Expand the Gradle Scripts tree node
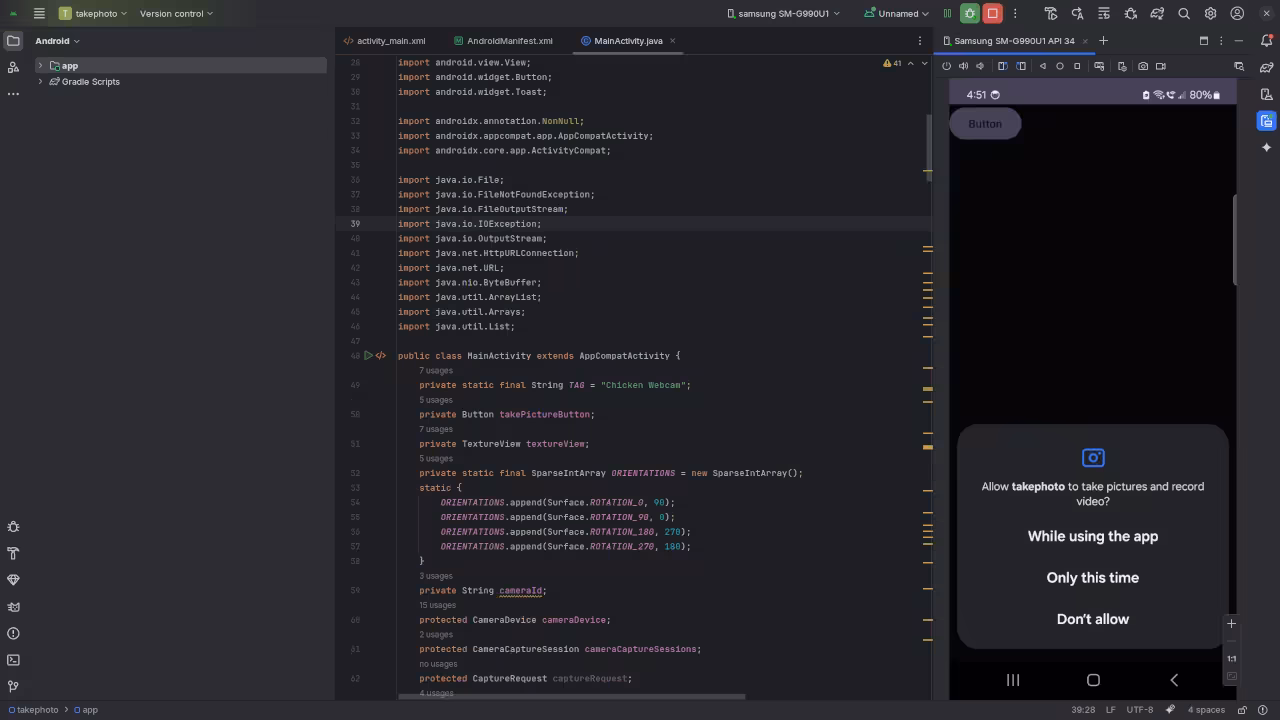This screenshot has height=720, width=1280. pos(40,82)
